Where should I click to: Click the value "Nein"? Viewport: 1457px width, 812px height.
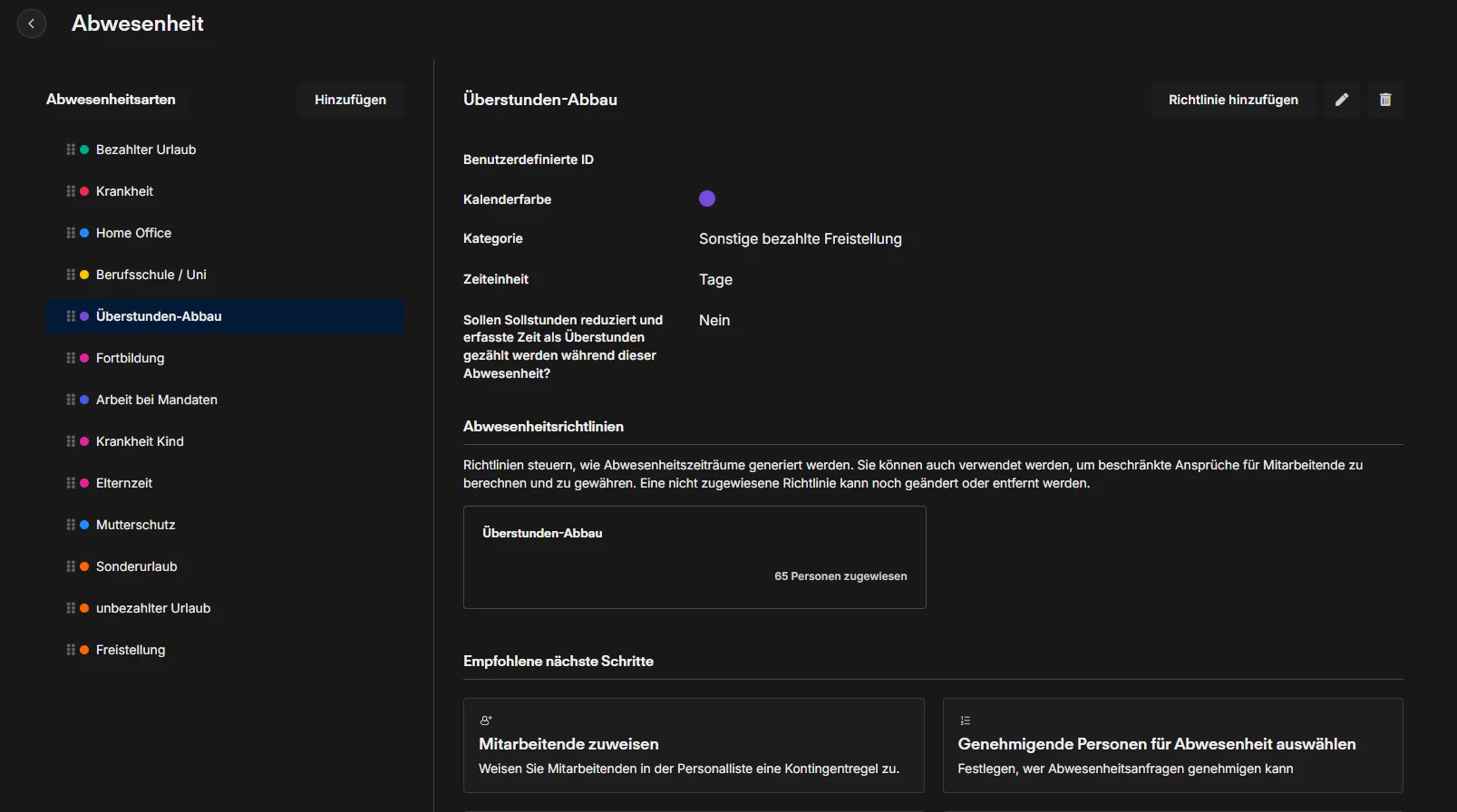click(x=714, y=321)
